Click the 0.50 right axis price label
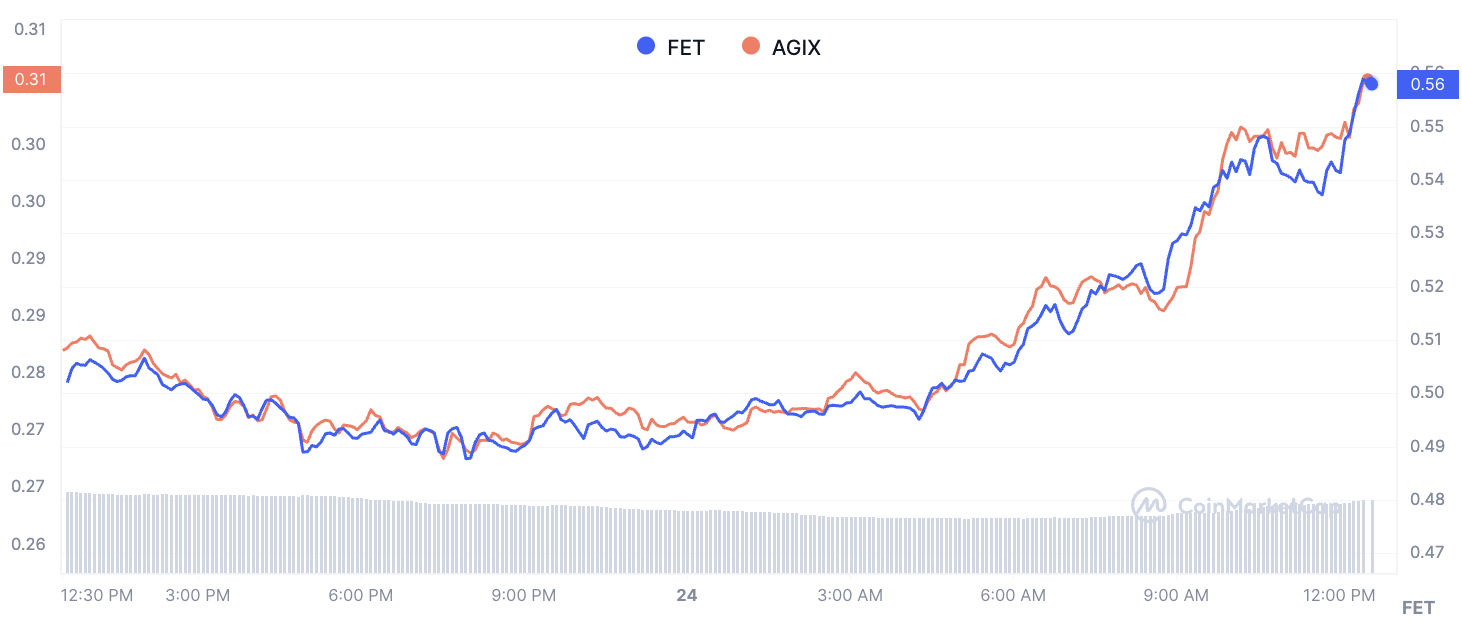This screenshot has height=632, width=1462. [x=1427, y=392]
